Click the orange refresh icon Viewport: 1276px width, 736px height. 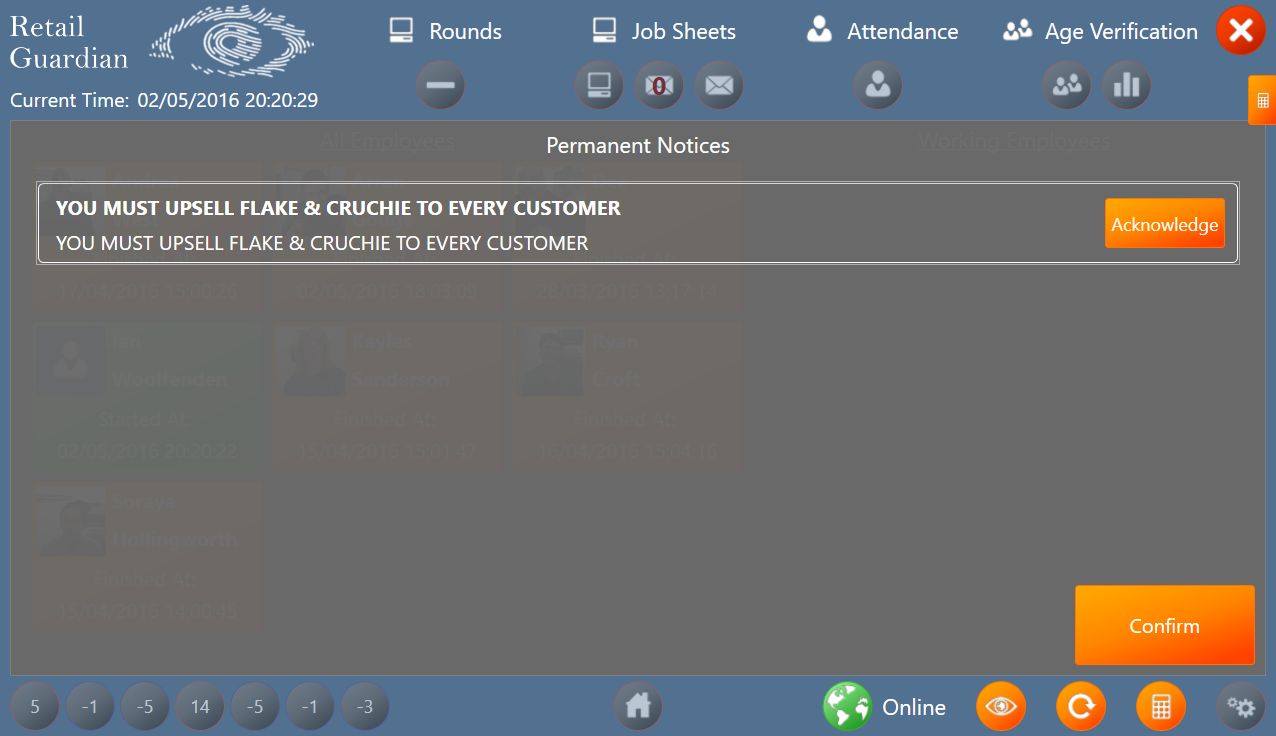(x=1081, y=707)
